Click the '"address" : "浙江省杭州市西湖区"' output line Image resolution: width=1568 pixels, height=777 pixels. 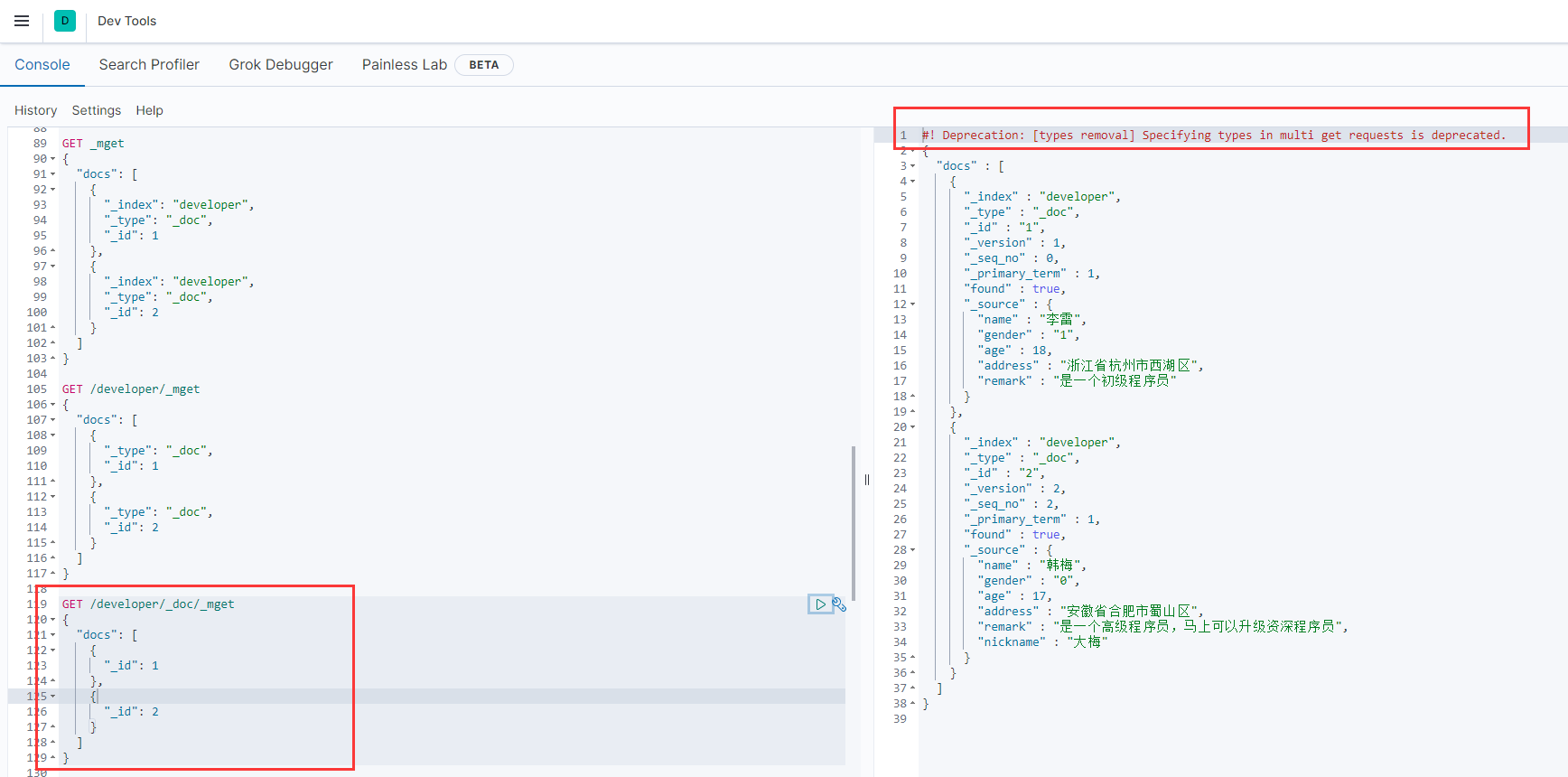click(1091, 366)
